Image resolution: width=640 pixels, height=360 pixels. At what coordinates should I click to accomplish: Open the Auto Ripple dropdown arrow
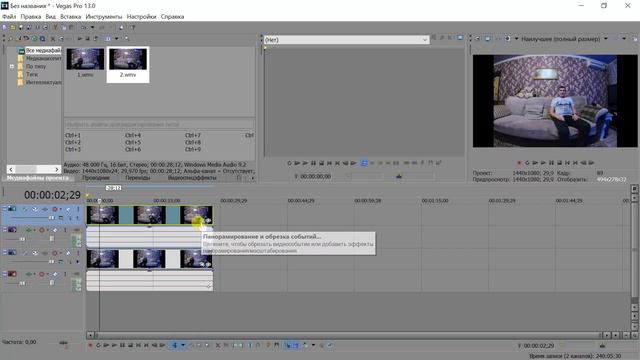(x=313, y=345)
